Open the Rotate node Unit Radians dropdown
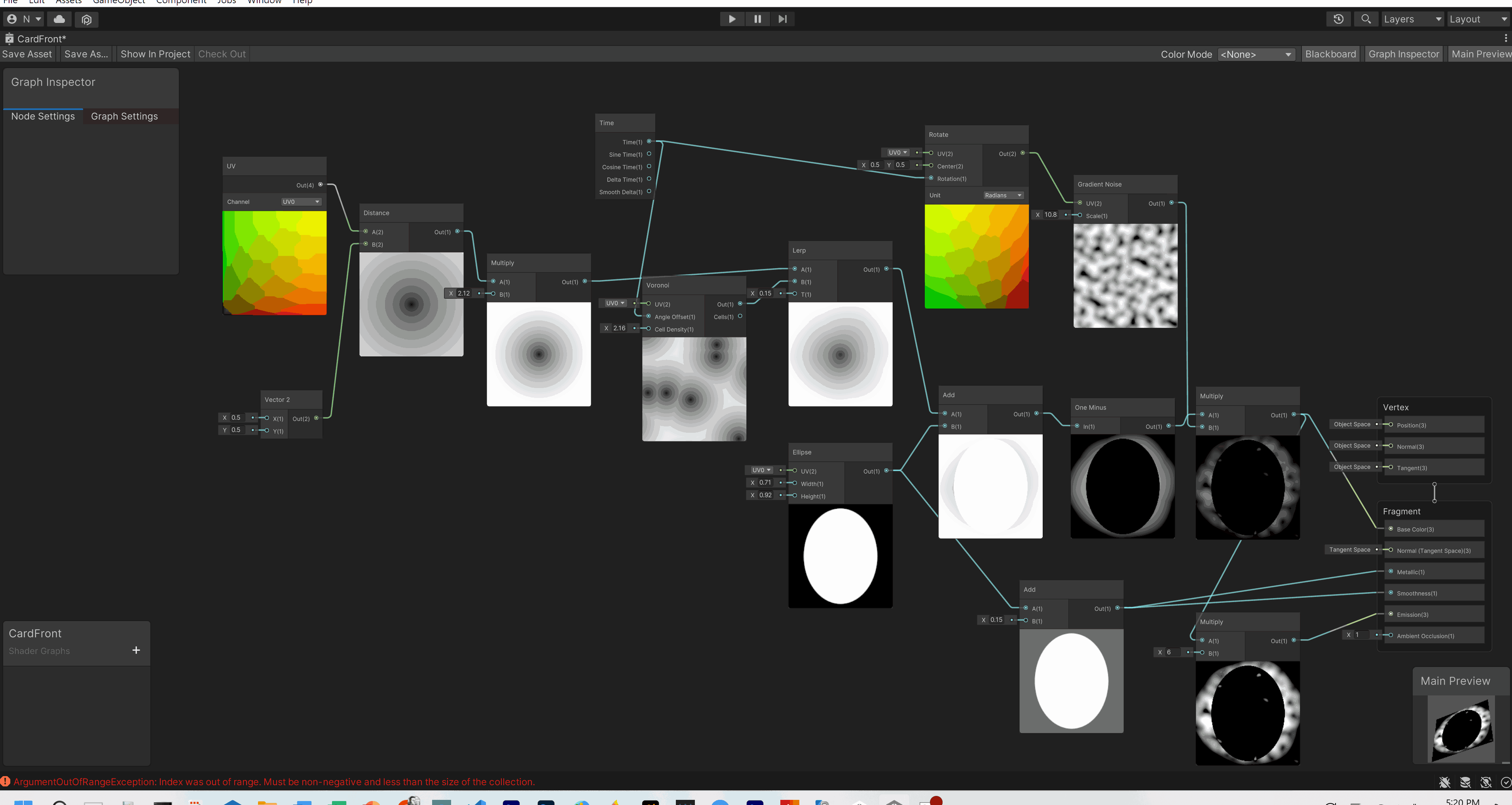The width and height of the screenshot is (1512, 805). [1003, 195]
